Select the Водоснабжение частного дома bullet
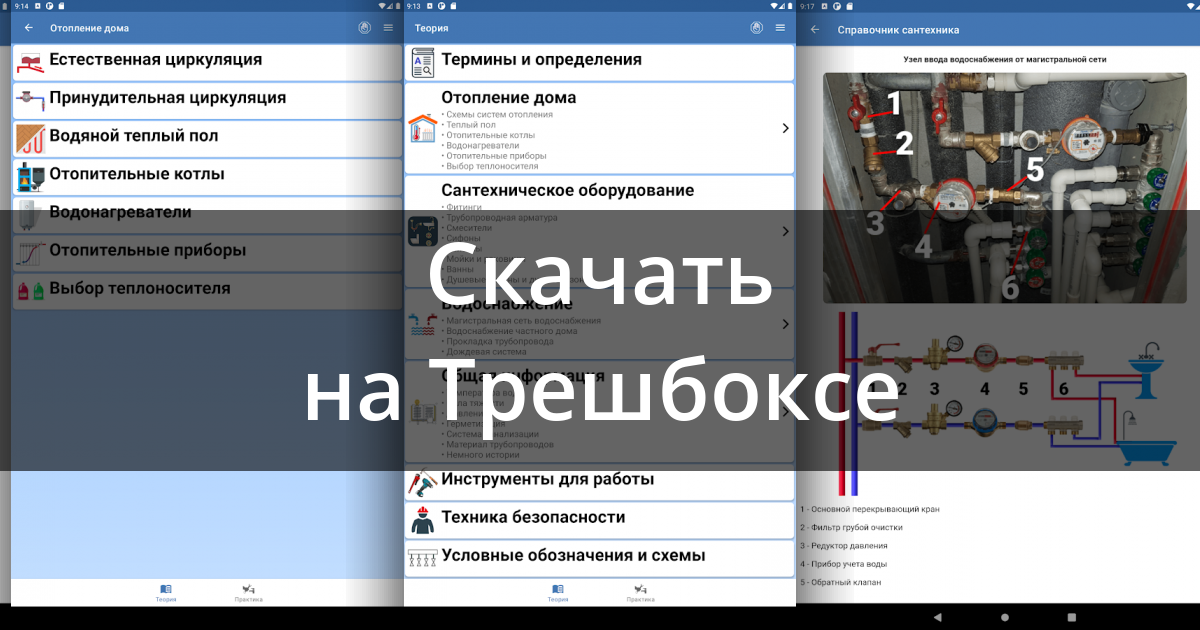 coord(509,331)
